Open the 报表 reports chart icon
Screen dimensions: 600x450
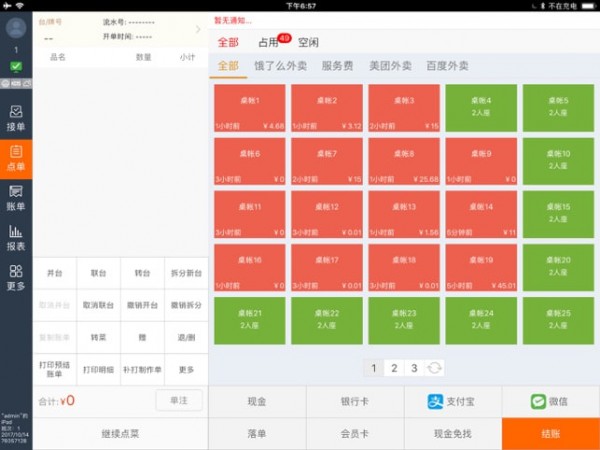16,237
